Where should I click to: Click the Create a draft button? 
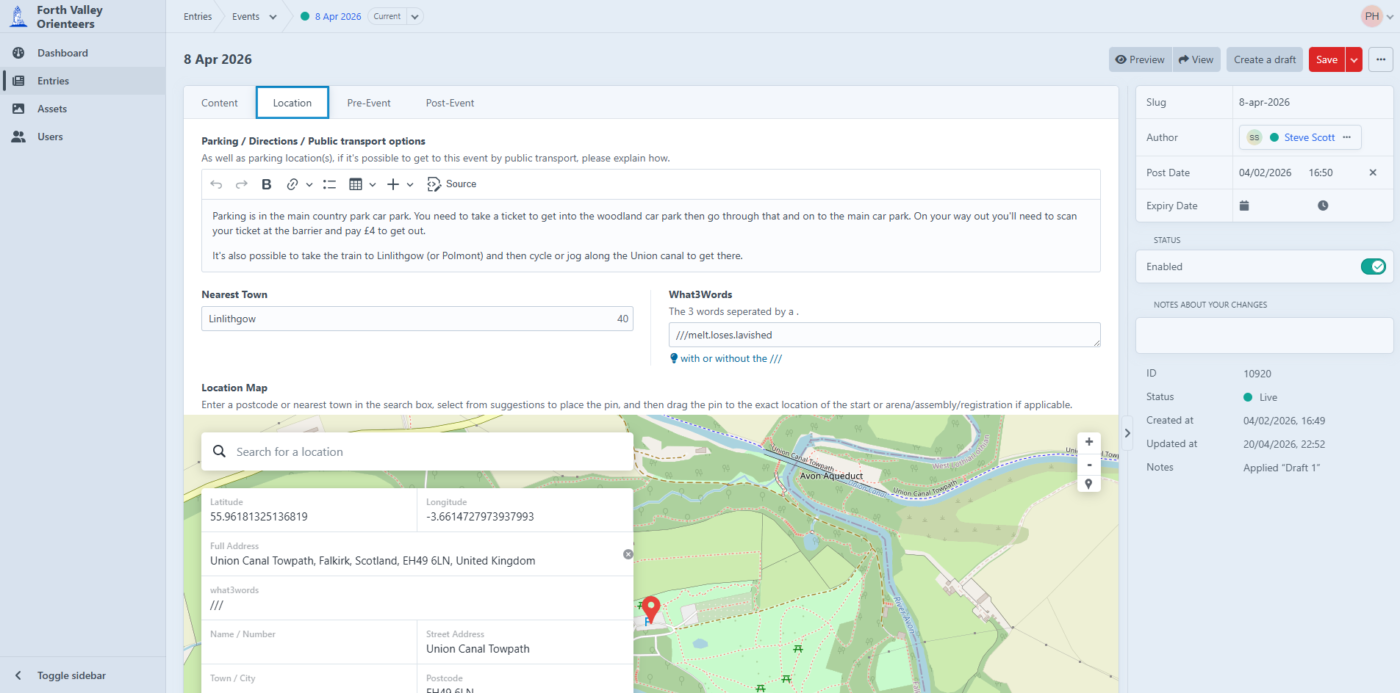[x=1264, y=60]
